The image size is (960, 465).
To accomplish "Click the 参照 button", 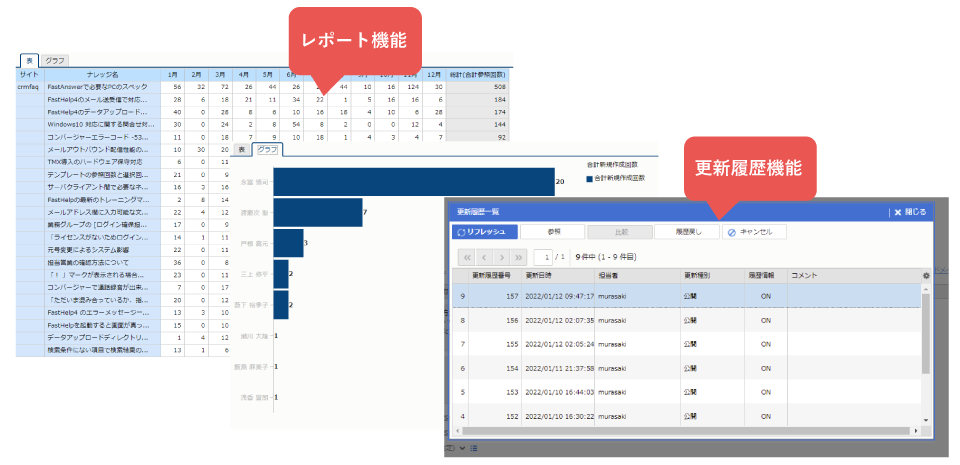I will pyautogui.click(x=552, y=232).
